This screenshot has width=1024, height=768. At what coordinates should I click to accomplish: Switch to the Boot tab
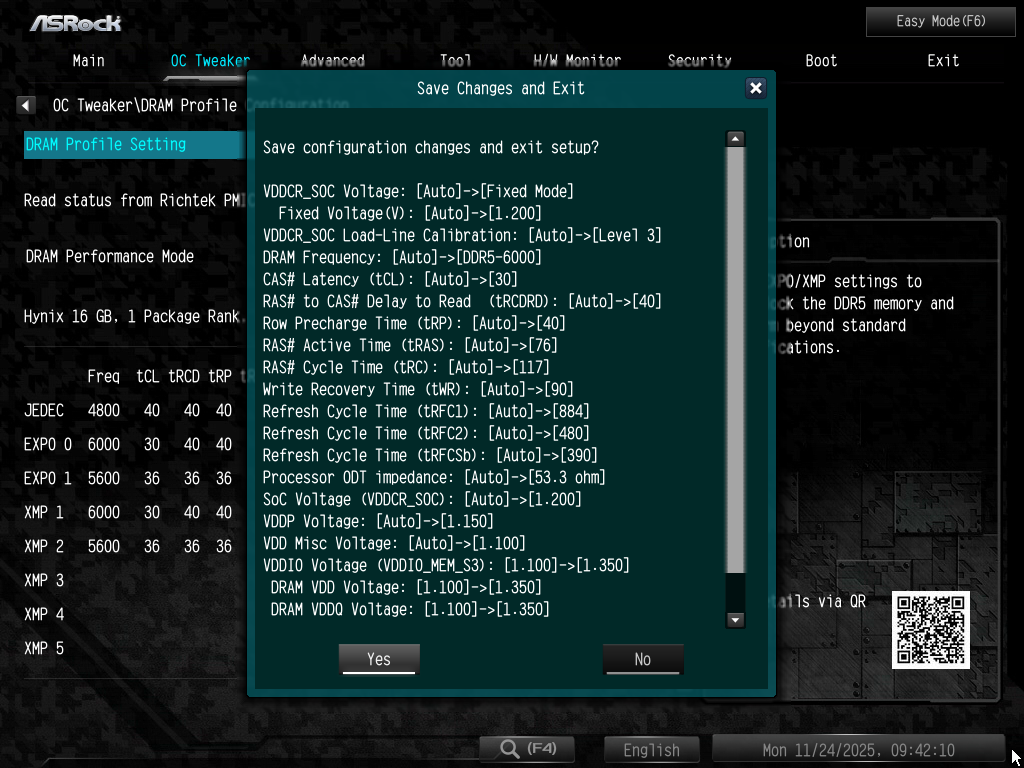[821, 61]
